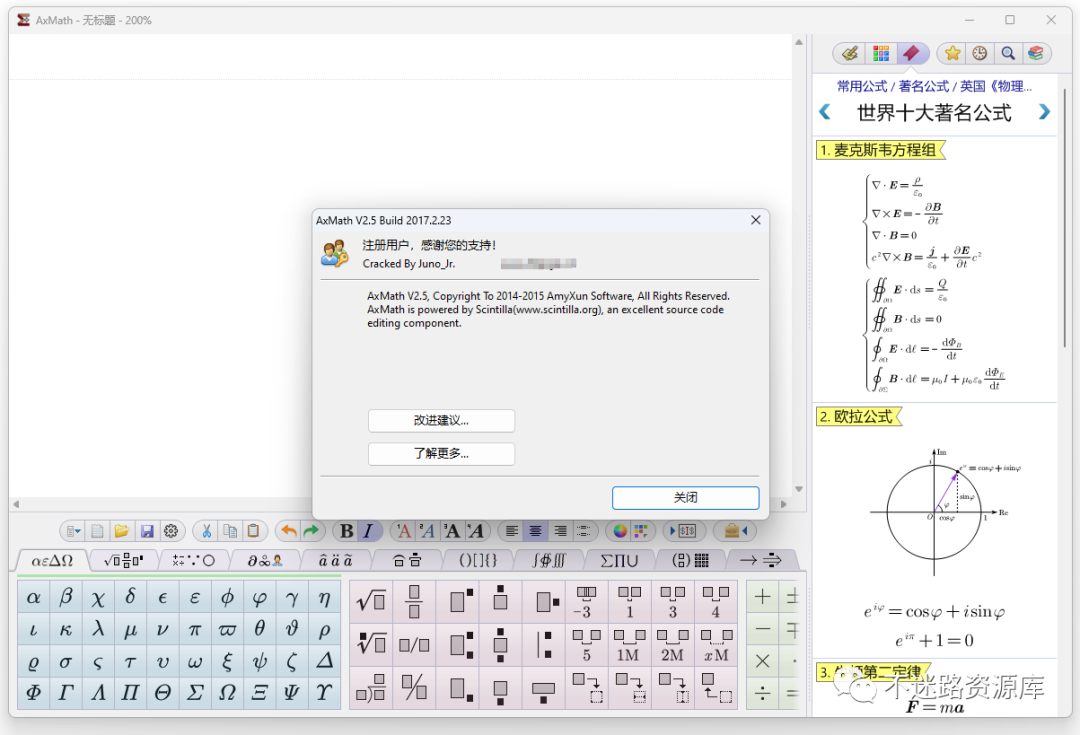This screenshot has height=735, width=1080.
Task: Select center alignment
Action: pos(535,530)
